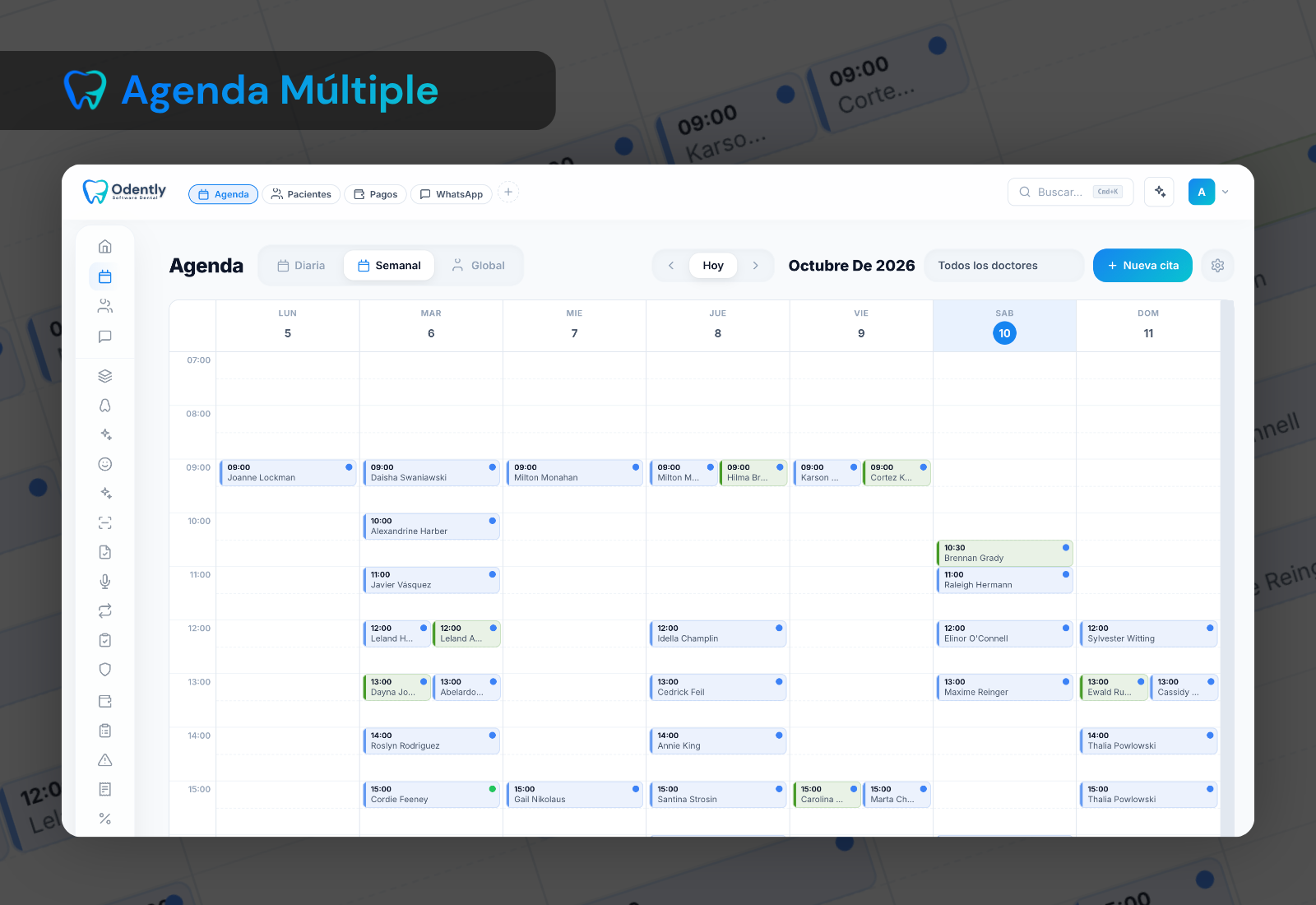Open the percent icon in sidebar
The image size is (1316, 905).
(105, 819)
